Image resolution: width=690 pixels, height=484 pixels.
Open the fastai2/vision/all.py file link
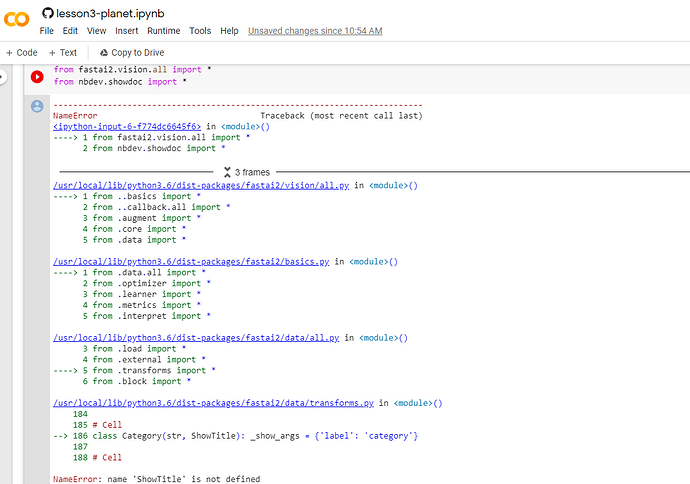[201, 185]
